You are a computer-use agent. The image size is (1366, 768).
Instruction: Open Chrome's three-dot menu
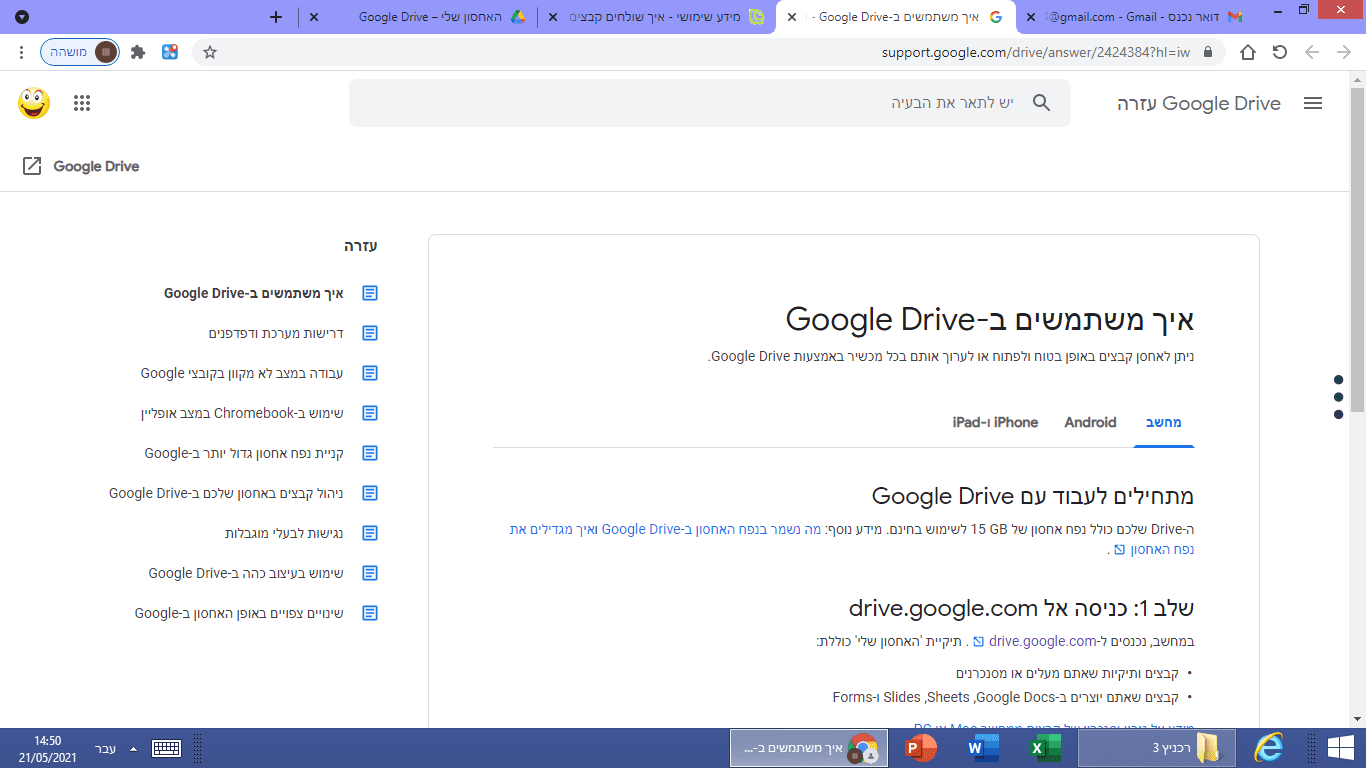coord(22,52)
